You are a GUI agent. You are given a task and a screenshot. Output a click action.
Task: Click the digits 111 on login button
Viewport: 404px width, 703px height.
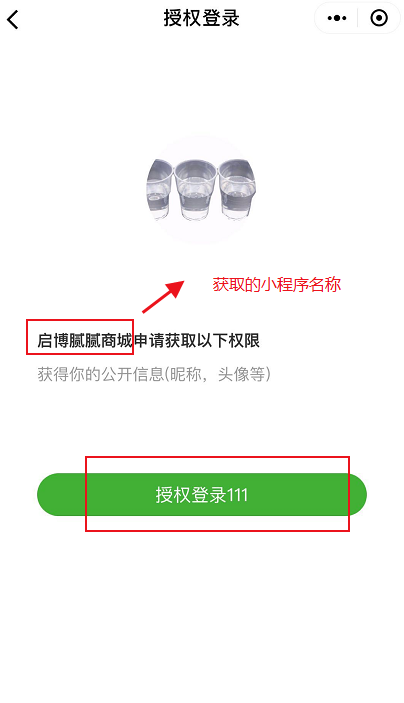(x=238, y=495)
